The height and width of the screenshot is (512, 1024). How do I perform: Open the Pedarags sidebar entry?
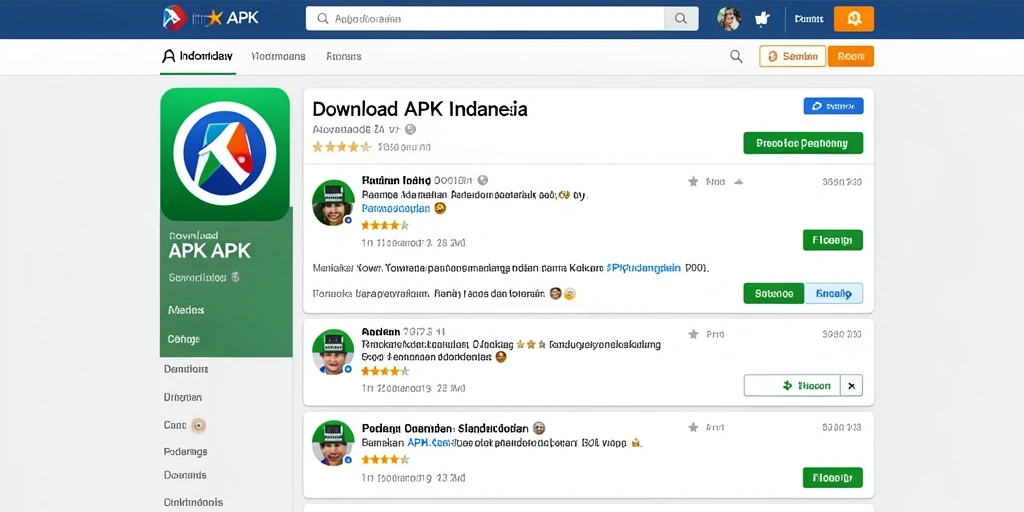[185, 451]
